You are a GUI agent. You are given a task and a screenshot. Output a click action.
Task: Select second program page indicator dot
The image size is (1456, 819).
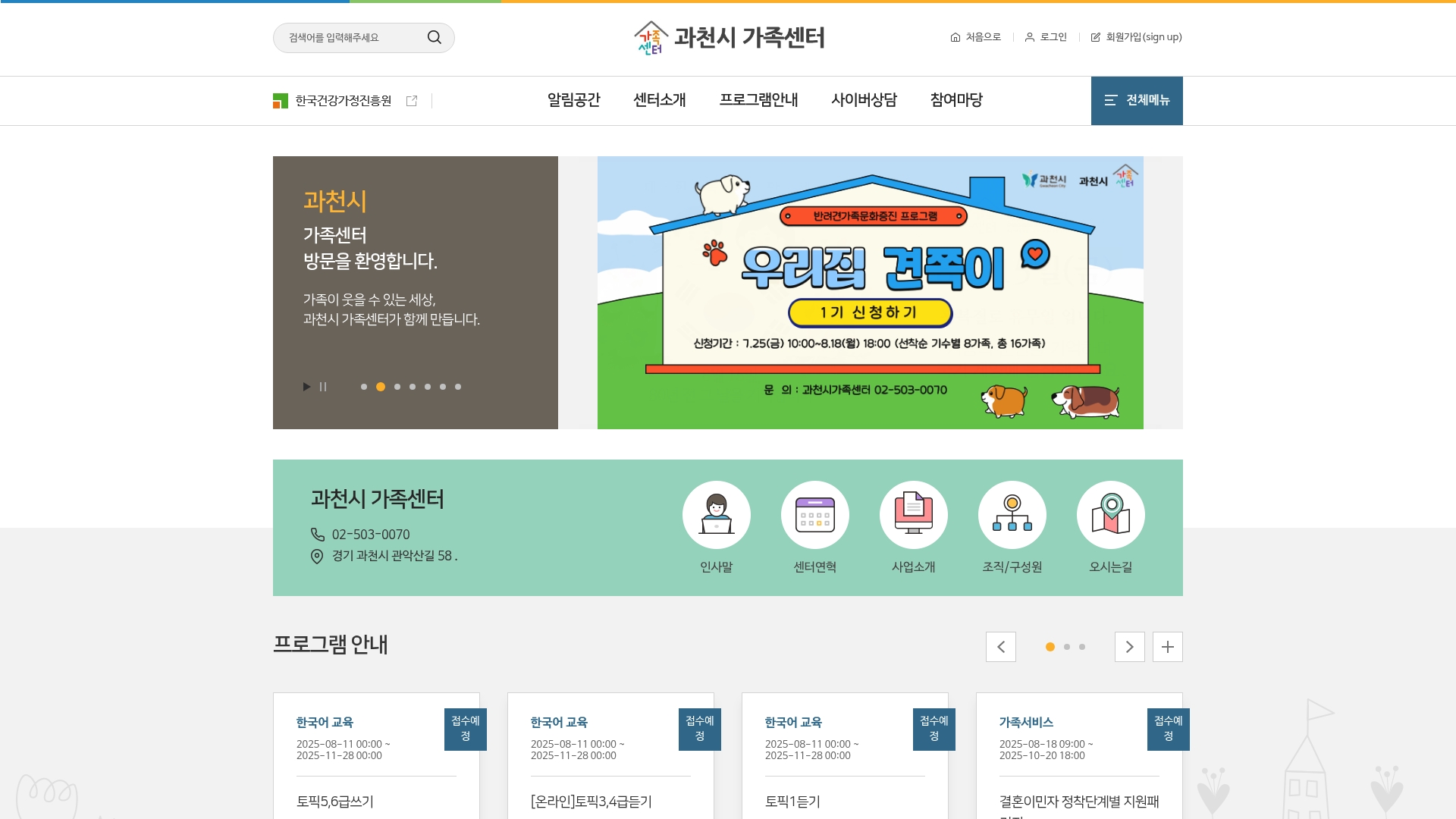pos(1067,647)
